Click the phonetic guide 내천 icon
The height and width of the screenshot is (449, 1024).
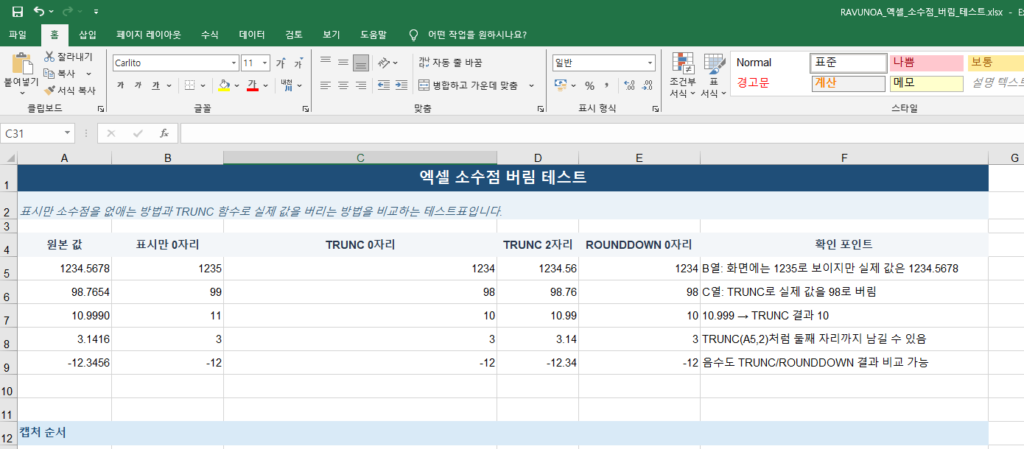(x=287, y=85)
